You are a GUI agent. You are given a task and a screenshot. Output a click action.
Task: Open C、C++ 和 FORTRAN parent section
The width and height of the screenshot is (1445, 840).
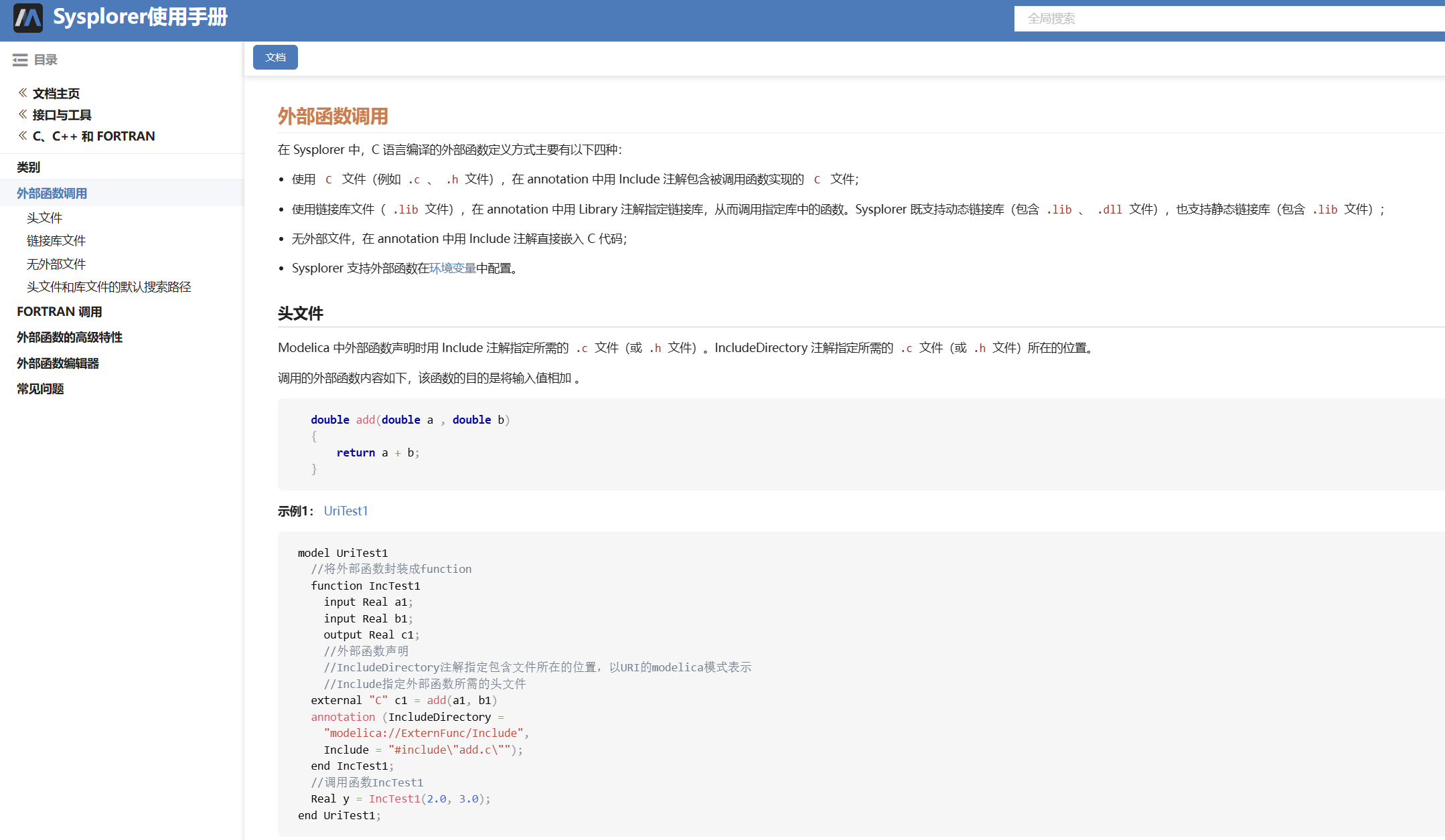(94, 137)
